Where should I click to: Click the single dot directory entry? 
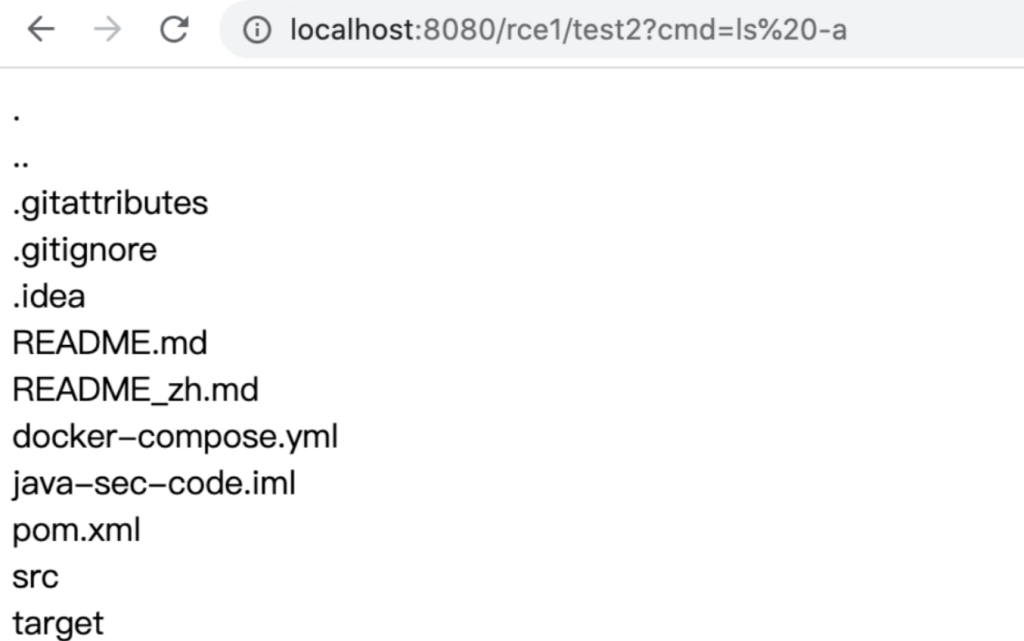tap(16, 118)
